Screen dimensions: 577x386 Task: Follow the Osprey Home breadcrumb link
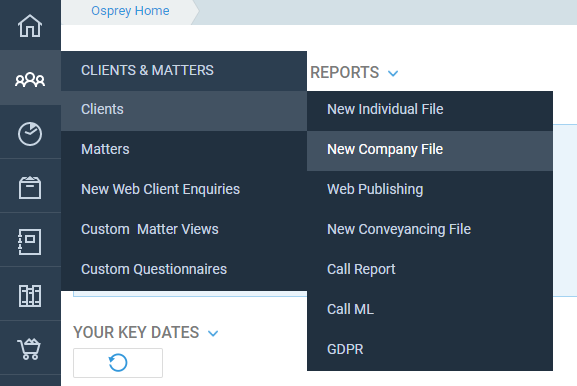(130, 11)
